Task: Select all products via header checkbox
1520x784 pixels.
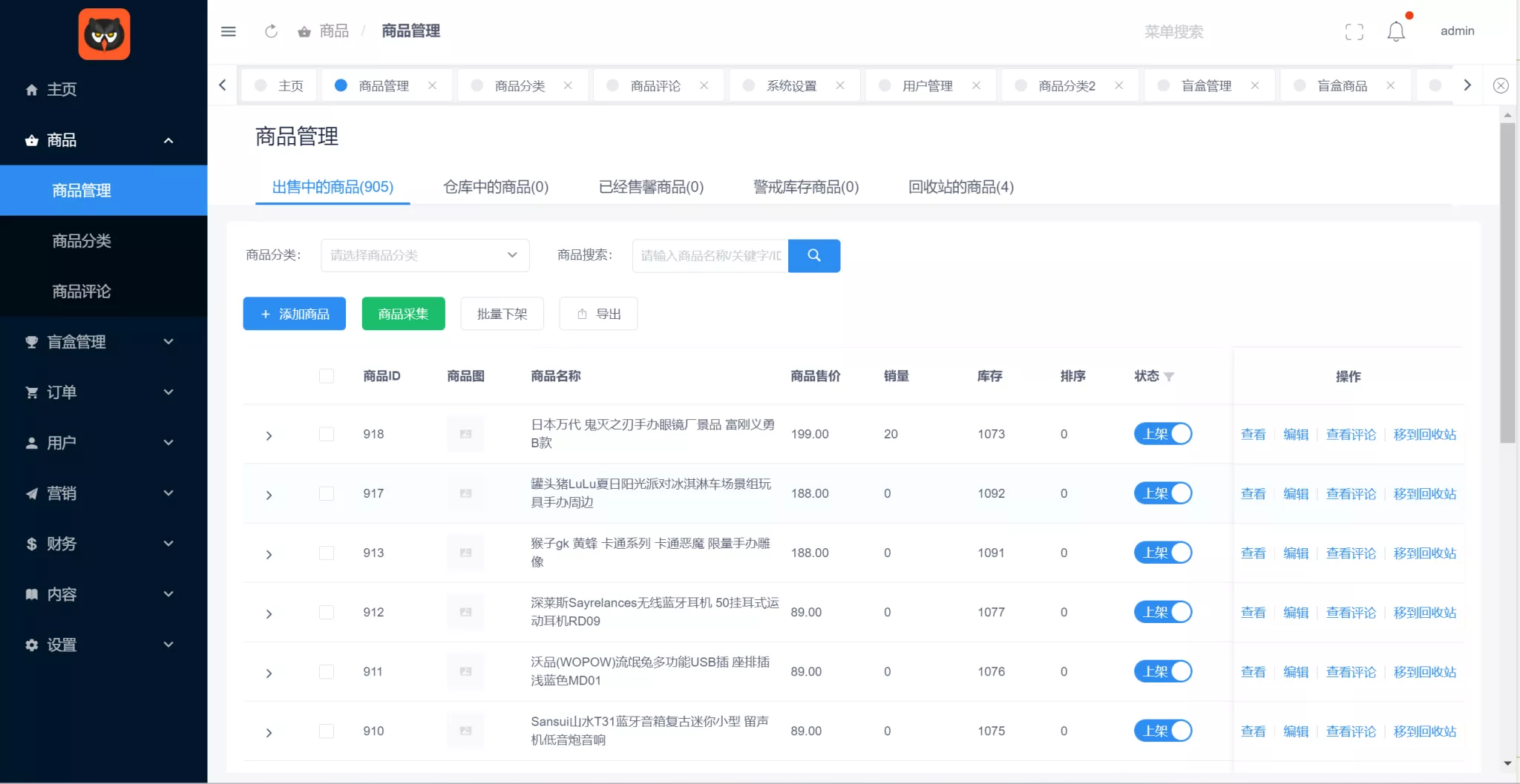Action: pos(327,376)
